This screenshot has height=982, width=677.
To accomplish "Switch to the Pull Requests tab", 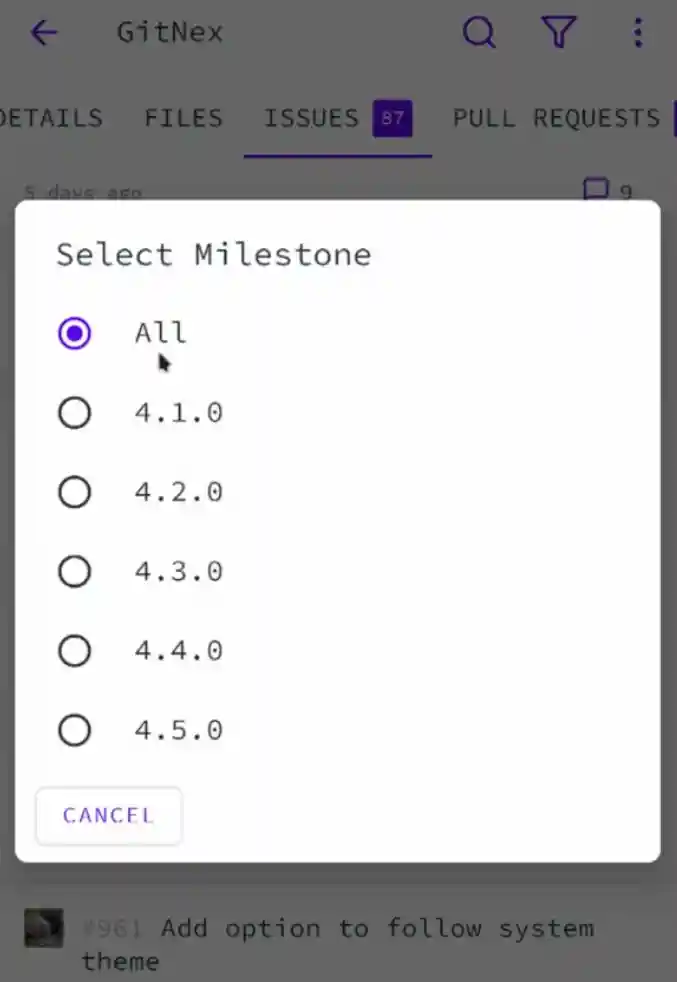I will tap(556, 119).
